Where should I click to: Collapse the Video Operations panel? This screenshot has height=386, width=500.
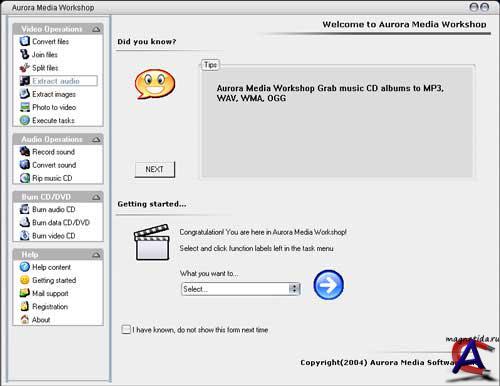pos(96,29)
